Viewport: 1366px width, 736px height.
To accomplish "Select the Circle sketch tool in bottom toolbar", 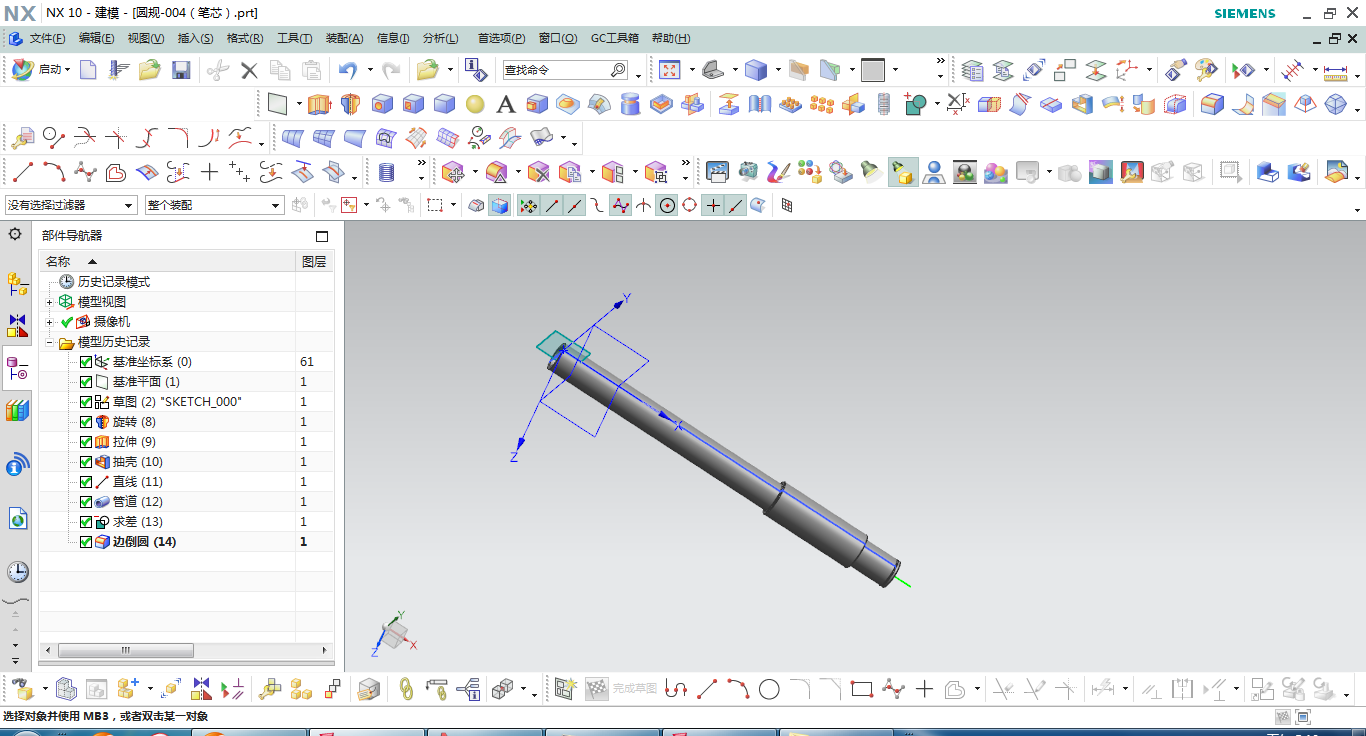I will (769, 689).
